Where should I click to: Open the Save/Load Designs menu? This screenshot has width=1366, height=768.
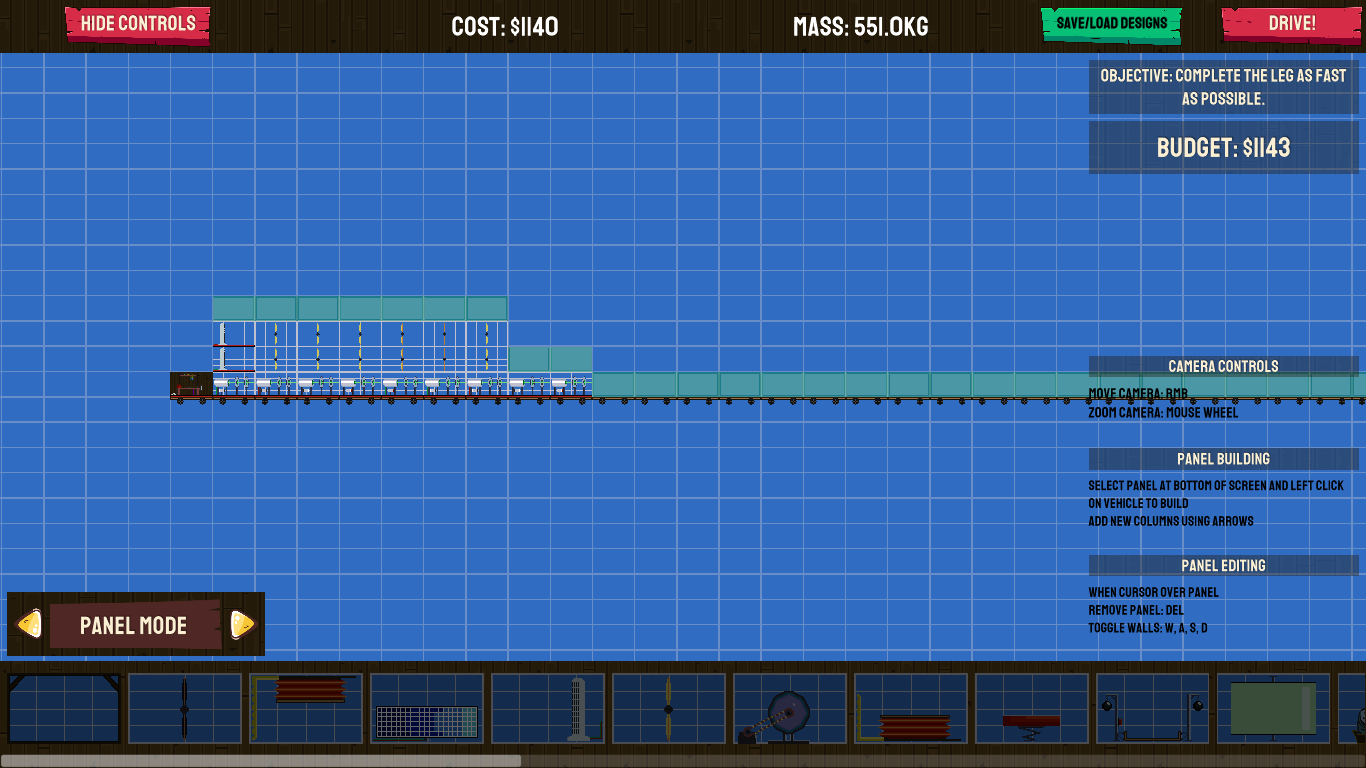1111,23
